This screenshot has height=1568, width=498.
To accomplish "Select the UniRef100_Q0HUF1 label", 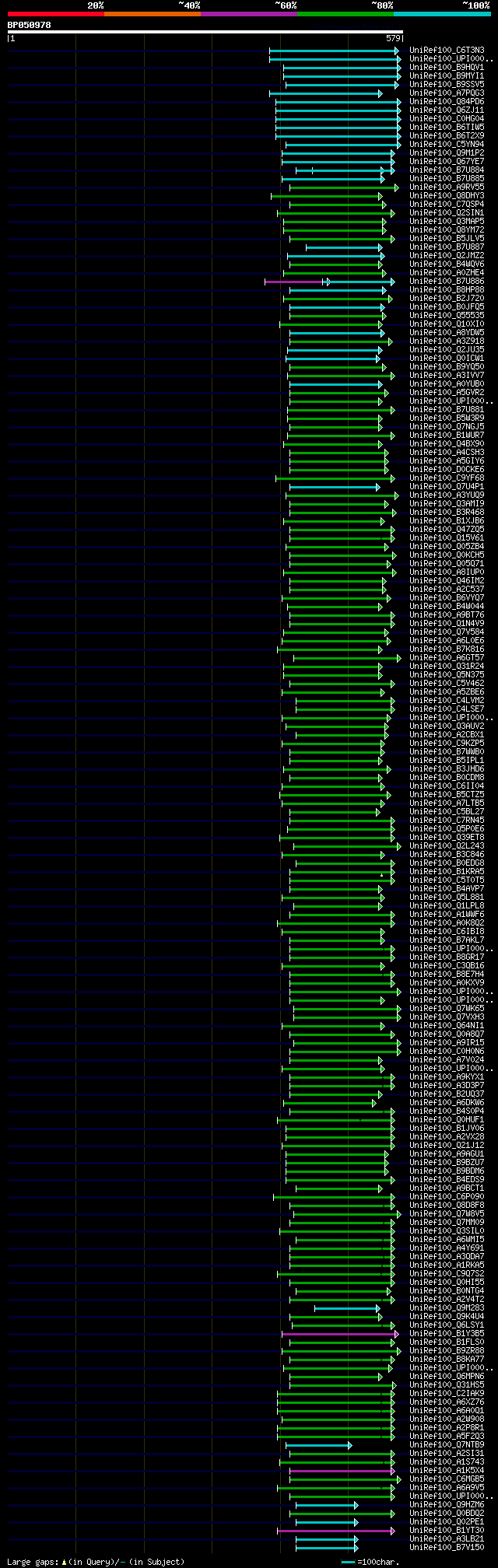I will [447, 1120].
